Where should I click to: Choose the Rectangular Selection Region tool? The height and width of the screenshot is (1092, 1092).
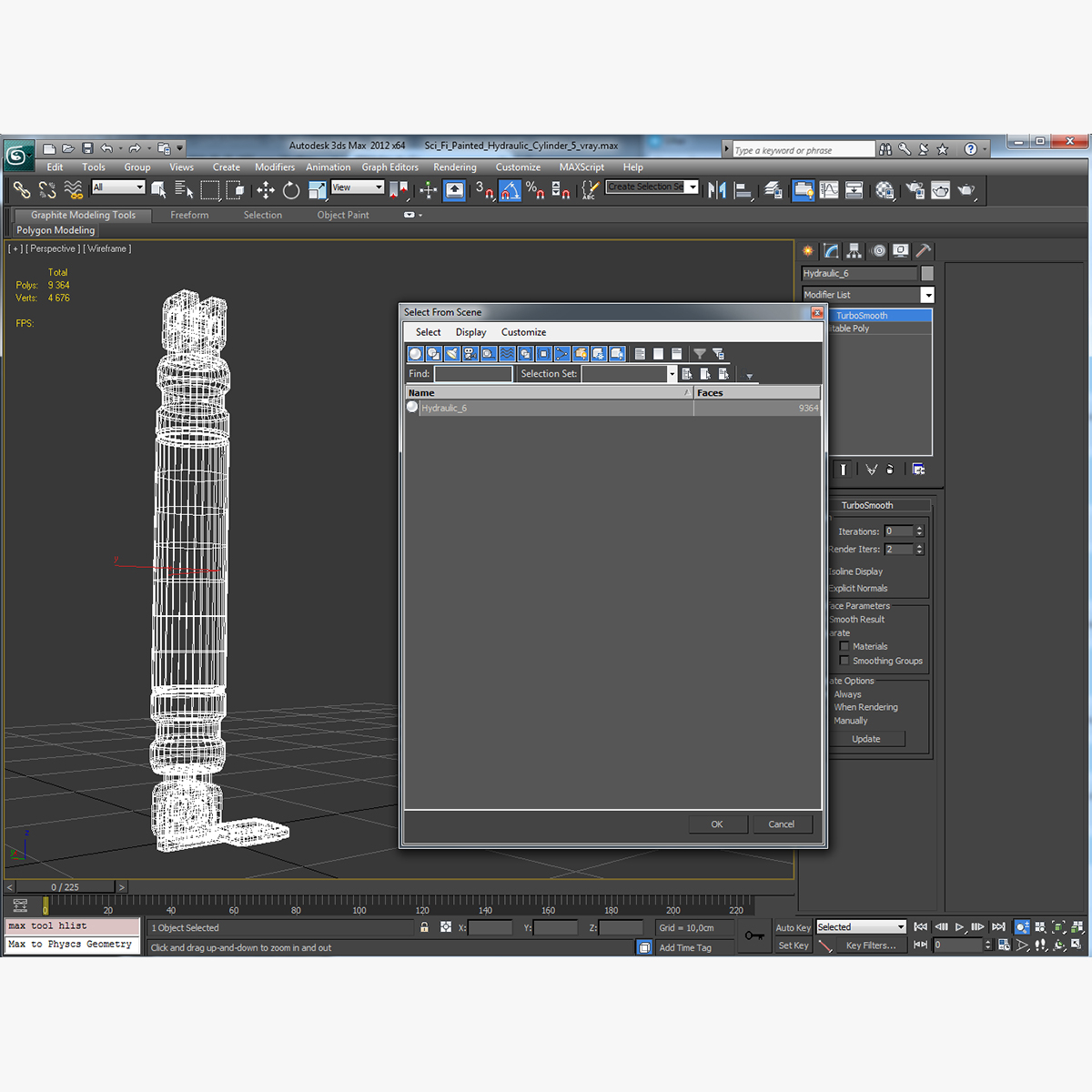click(x=209, y=189)
